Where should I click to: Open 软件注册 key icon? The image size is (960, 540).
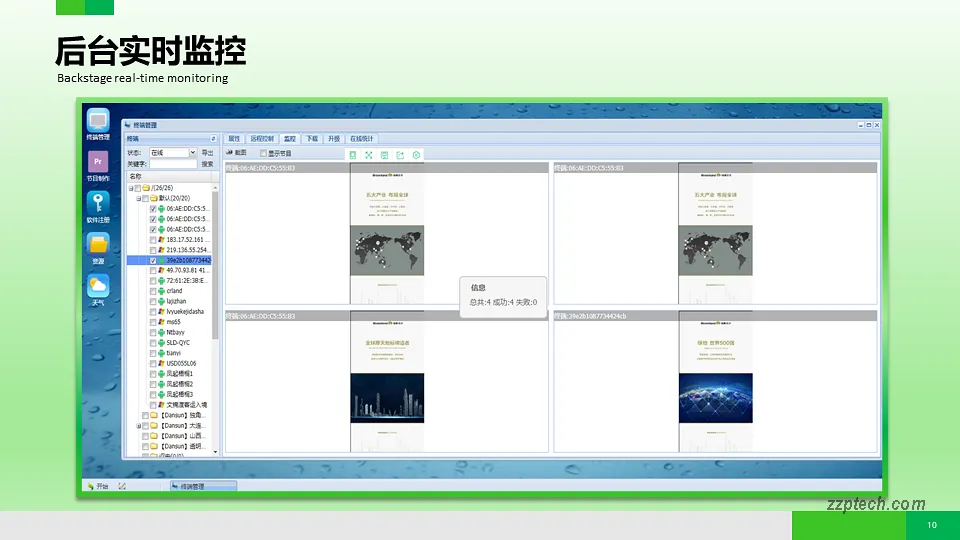click(98, 204)
